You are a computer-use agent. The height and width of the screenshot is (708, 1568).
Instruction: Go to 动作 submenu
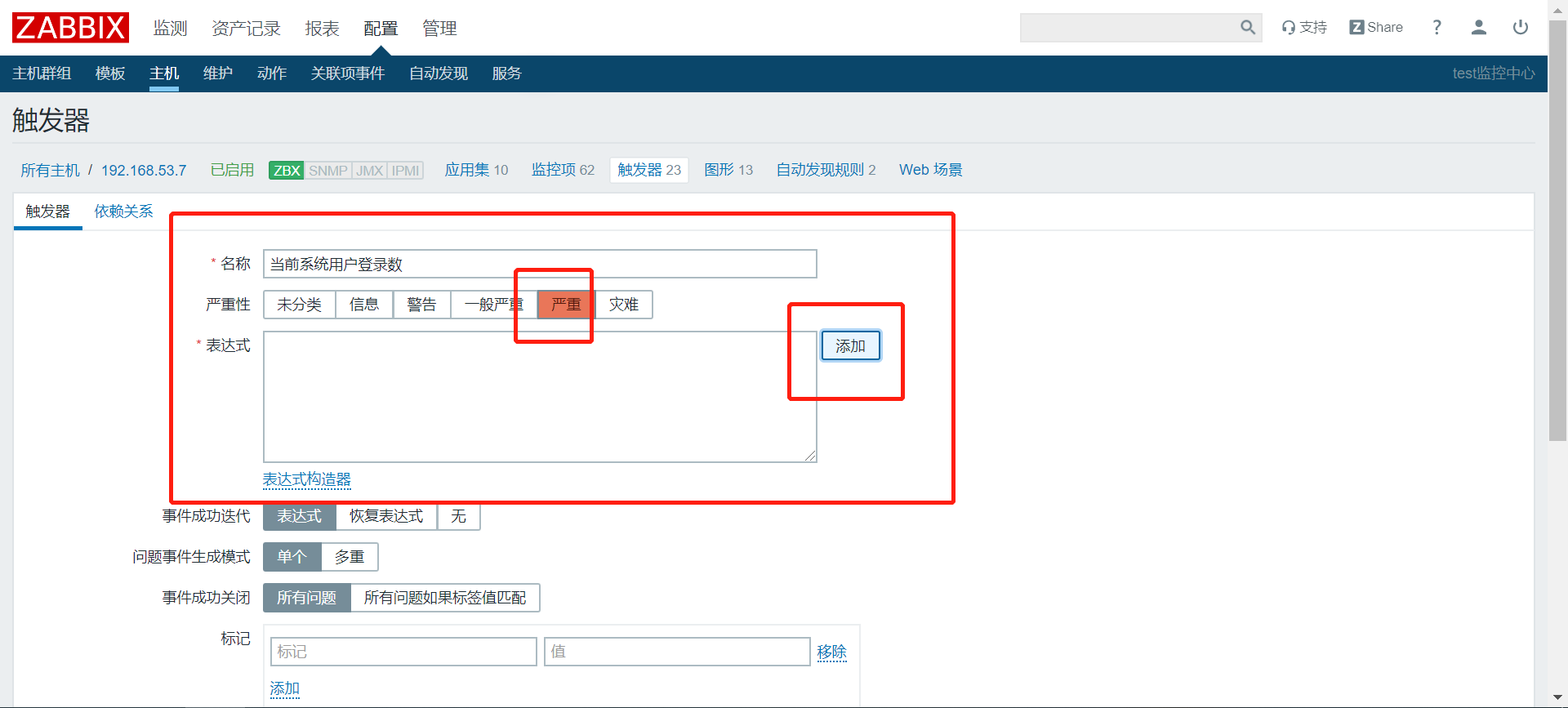pos(272,73)
